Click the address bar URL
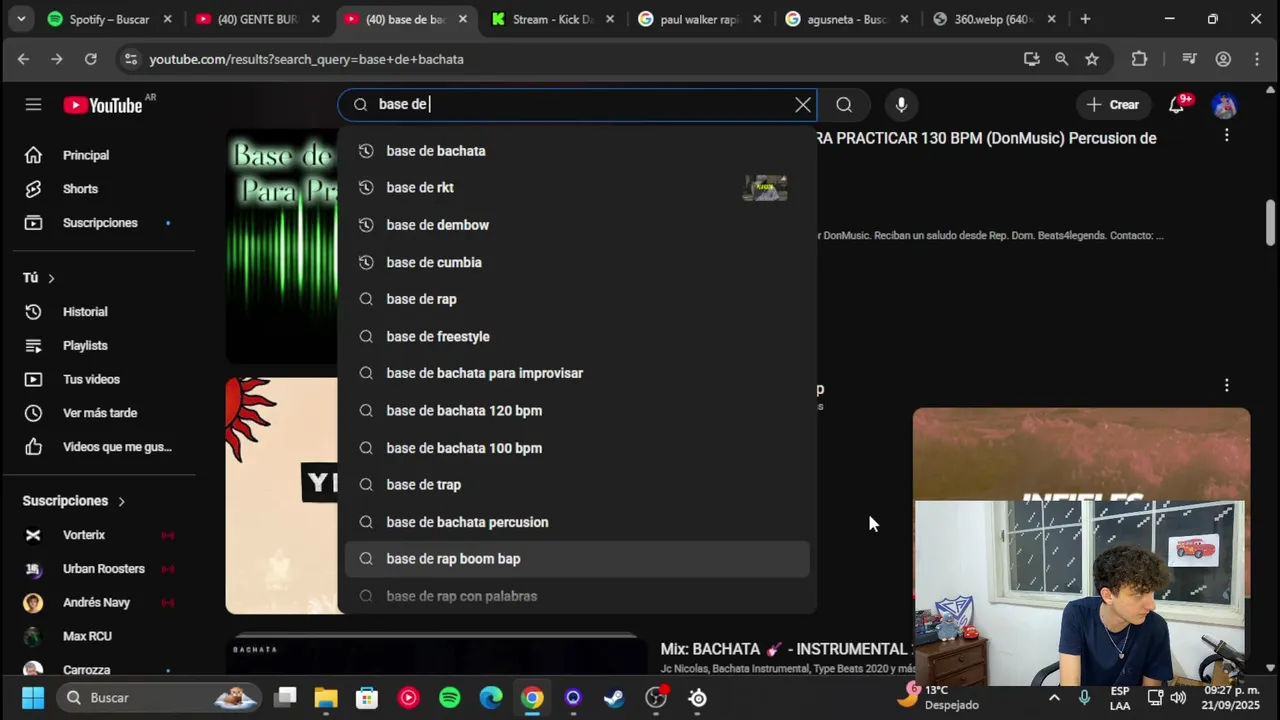This screenshot has width=1280, height=720. [306, 59]
